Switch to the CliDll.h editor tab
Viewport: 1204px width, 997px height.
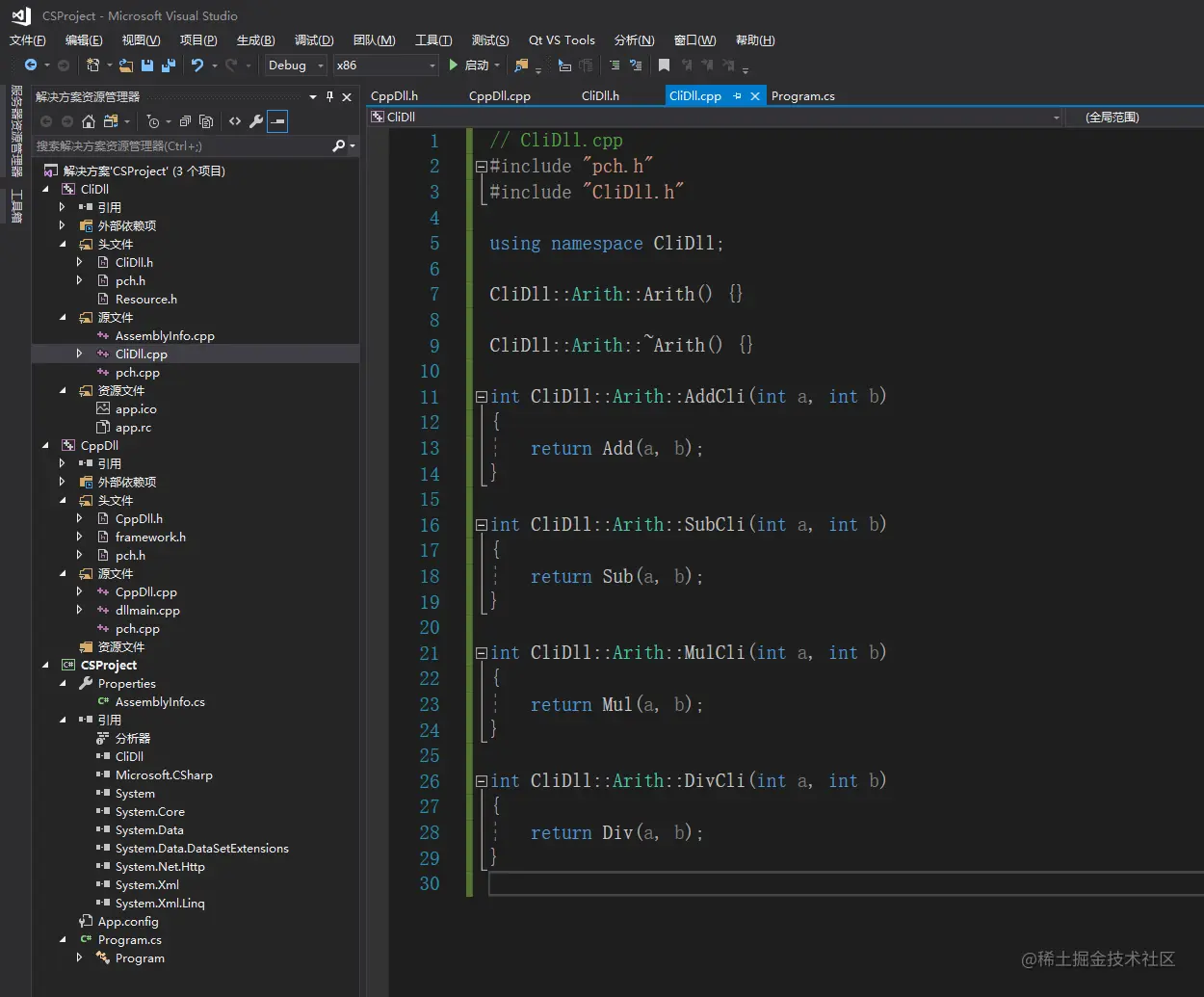(x=600, y=96)
